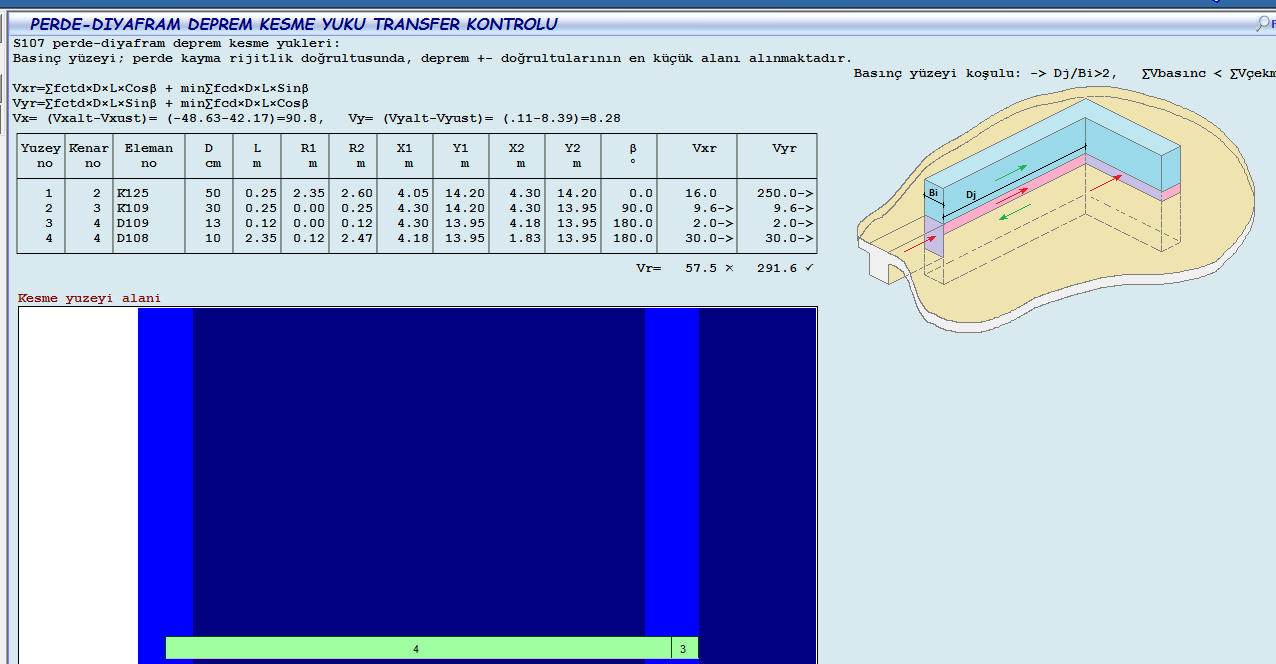Click the Bi dimension label in diagram
This screenshot has width=1276, height=664.
click(933, 192)
